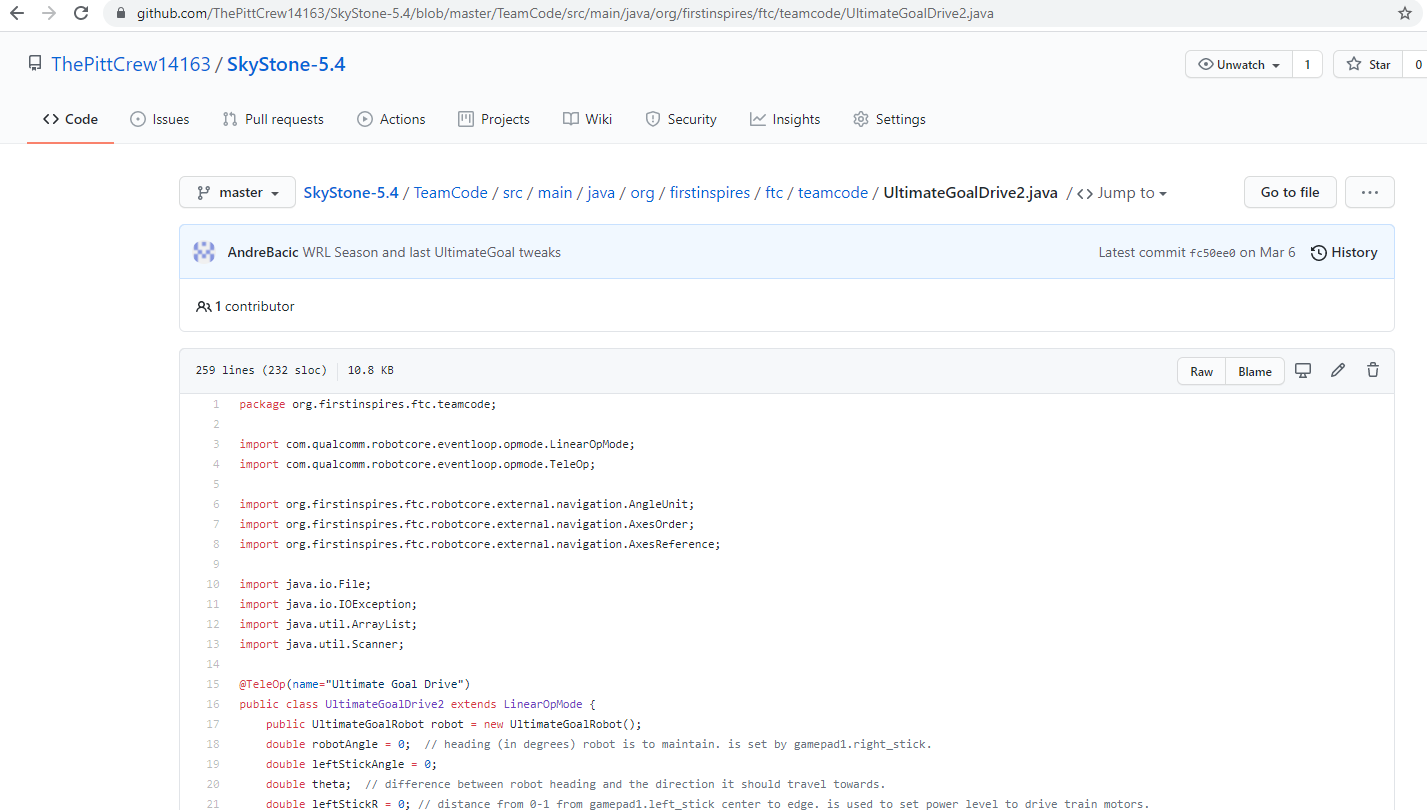Click org in the breadcrumb path
The image size is (1427, 810).
coord(643,193)
